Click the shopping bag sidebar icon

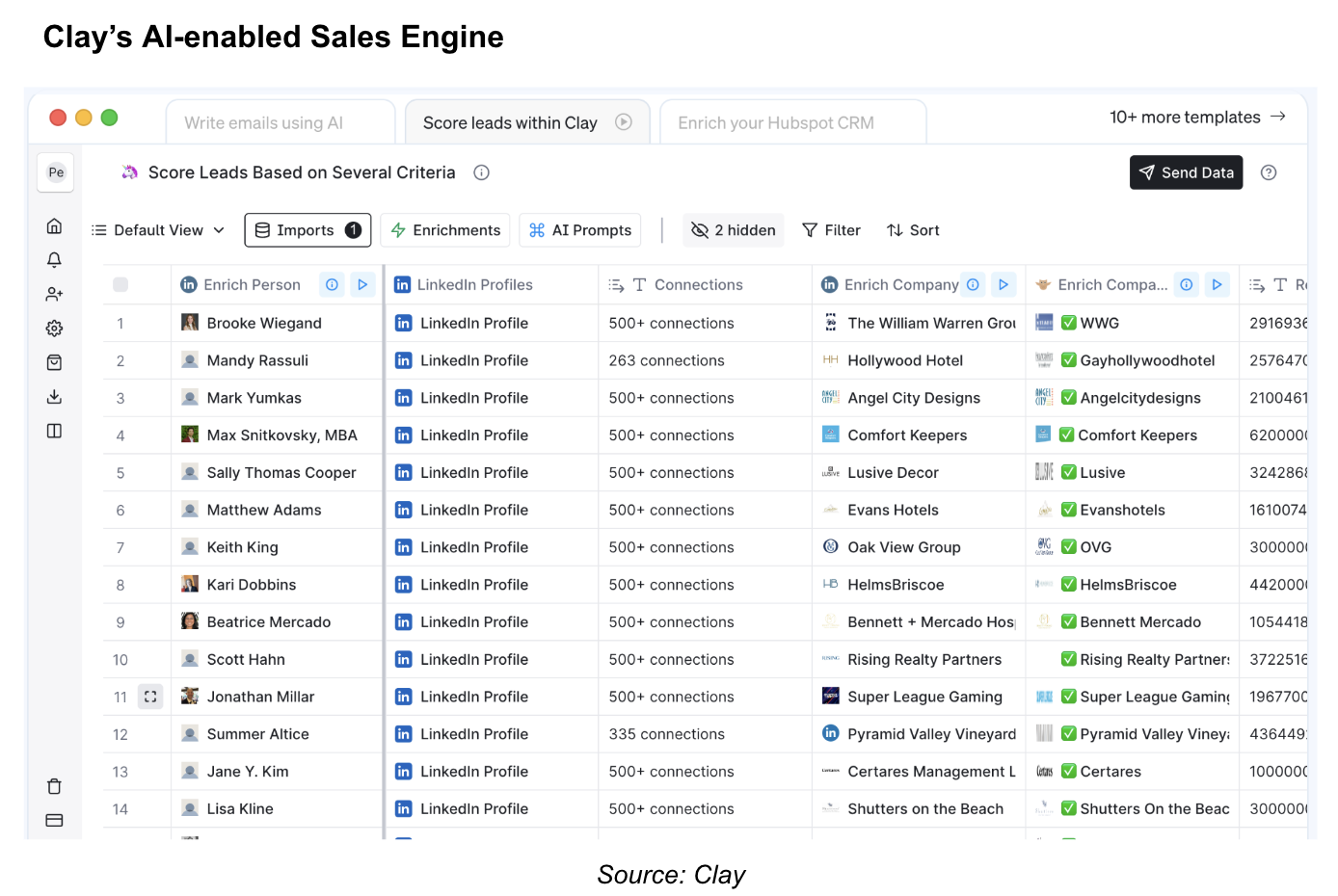tap(55, 362)
